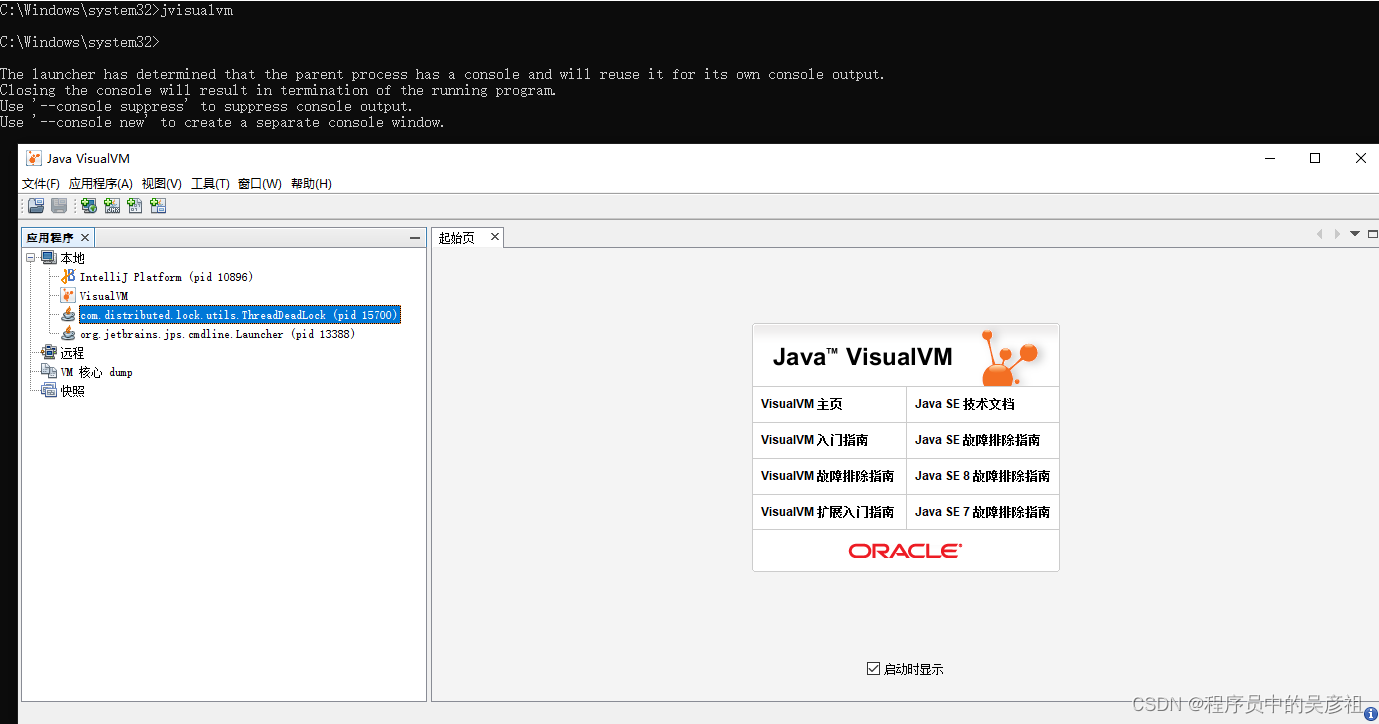The height and width of the screenshot is (724, 1379).
Task: Click the Add Snapshot toolbar icon
Action: point(158,205)
